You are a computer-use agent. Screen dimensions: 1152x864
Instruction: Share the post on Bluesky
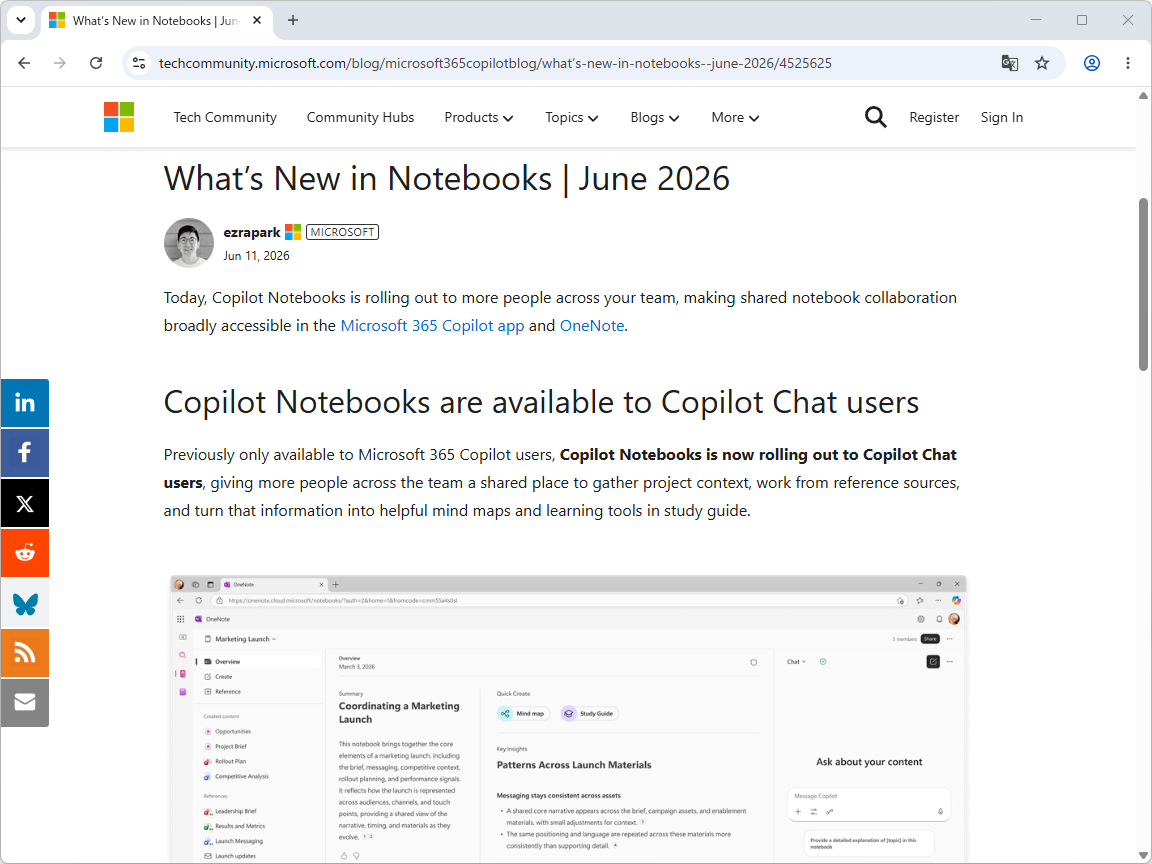point(25,603)
